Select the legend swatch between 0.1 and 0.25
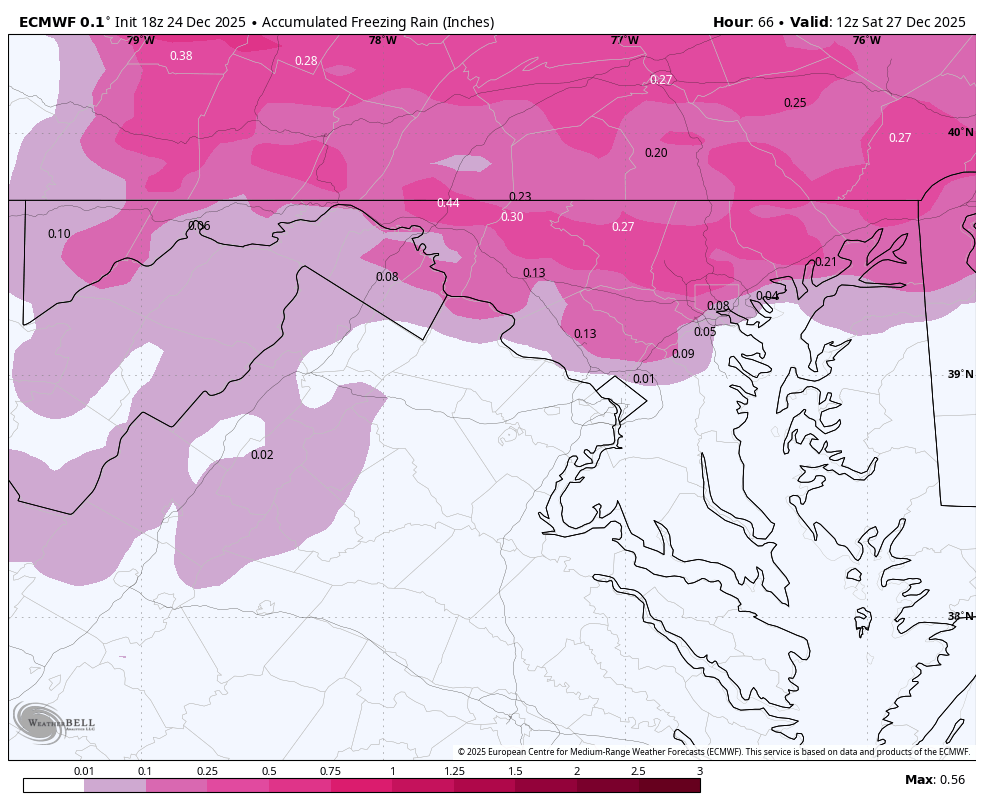This screenshot has width=984, height=808. tap(176, 786)
